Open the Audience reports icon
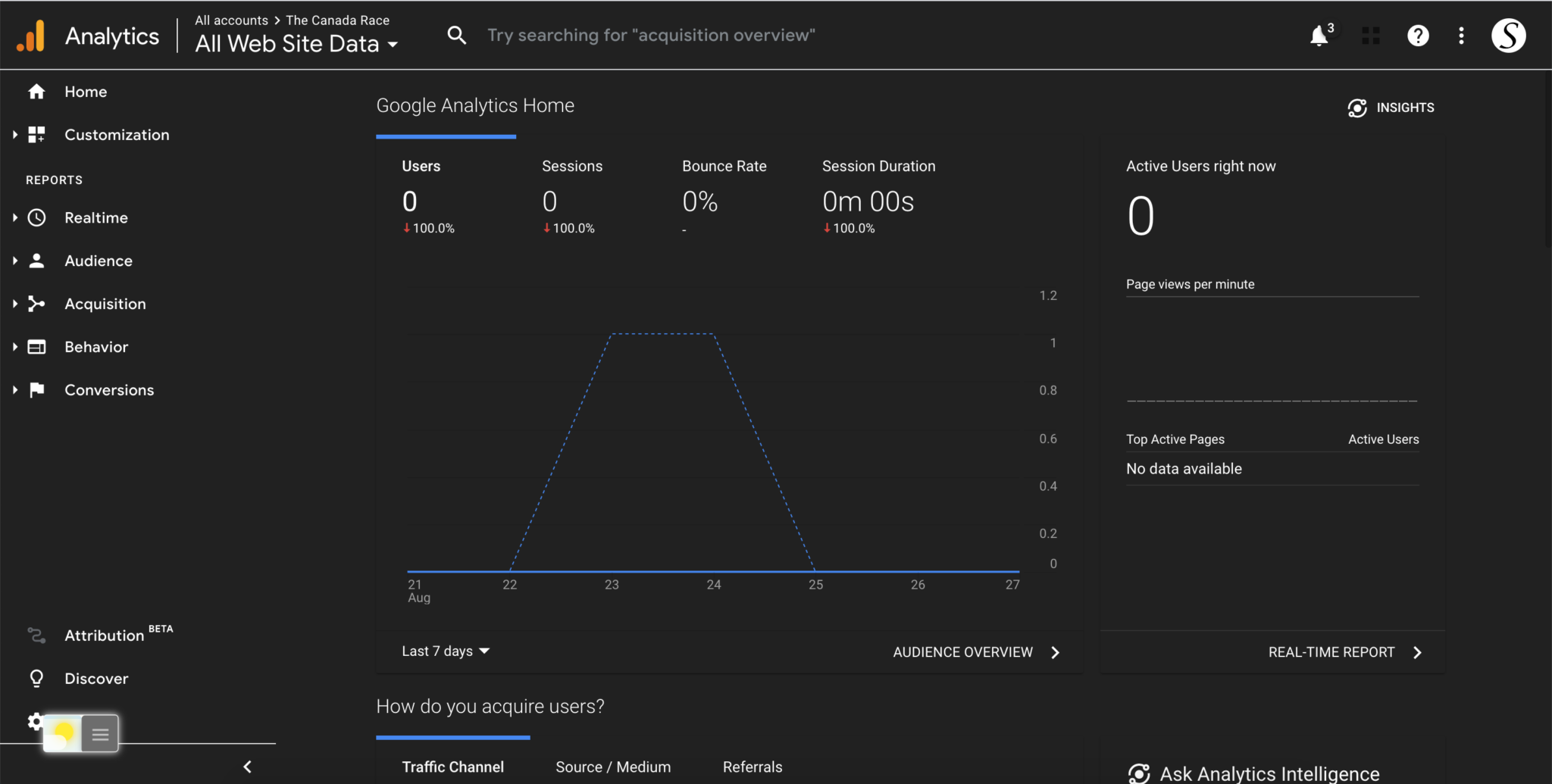 (x=36, y=260)
